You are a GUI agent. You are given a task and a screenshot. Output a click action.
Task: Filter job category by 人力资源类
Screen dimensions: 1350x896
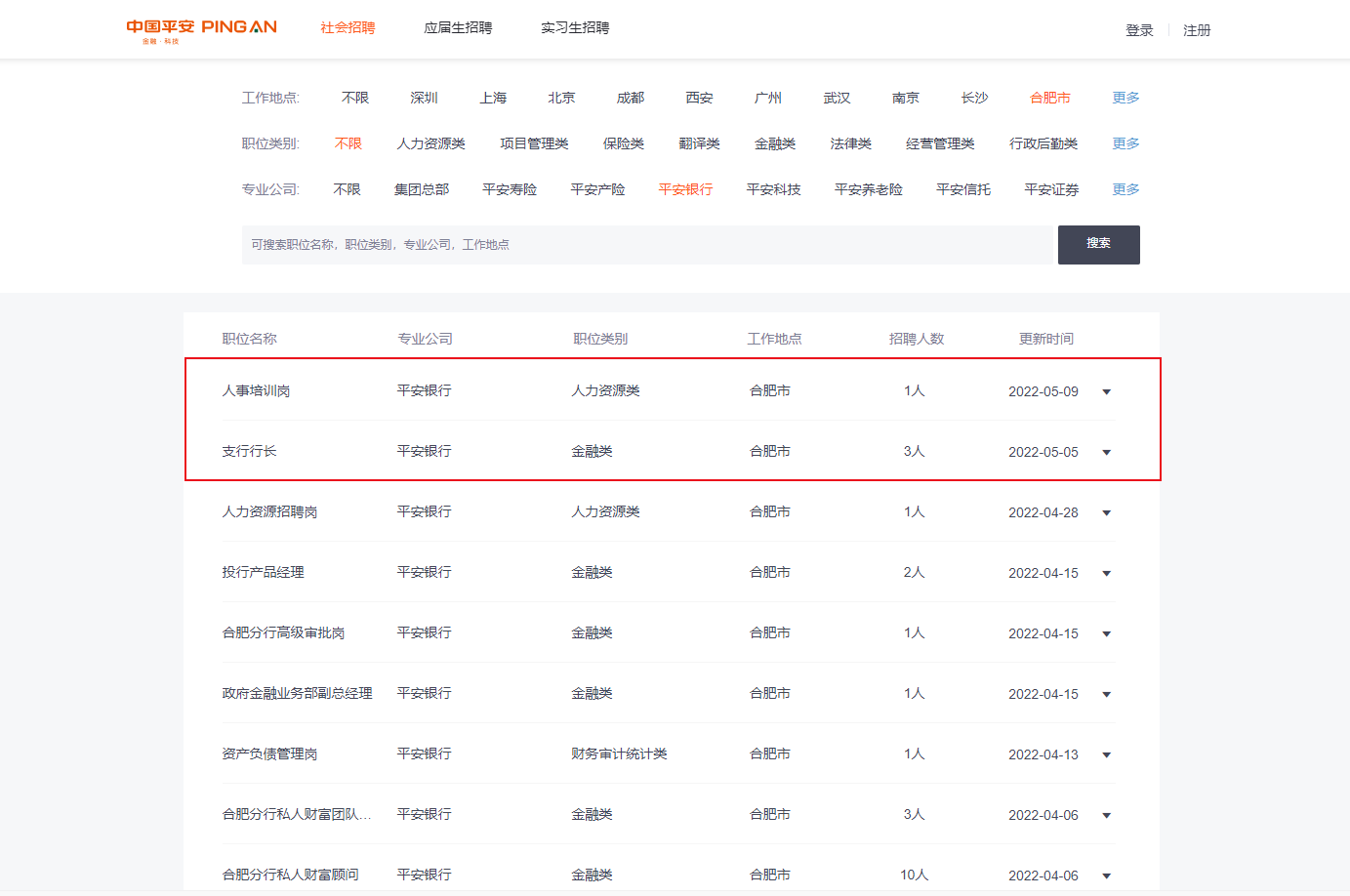point(430,143)
